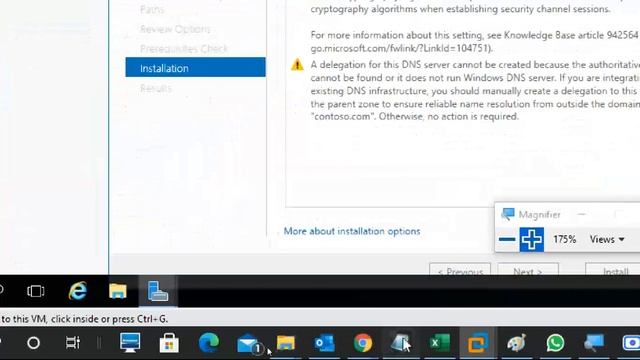640x360 pixels.
Task: Open host Task View icon
Action: point(73,343)
